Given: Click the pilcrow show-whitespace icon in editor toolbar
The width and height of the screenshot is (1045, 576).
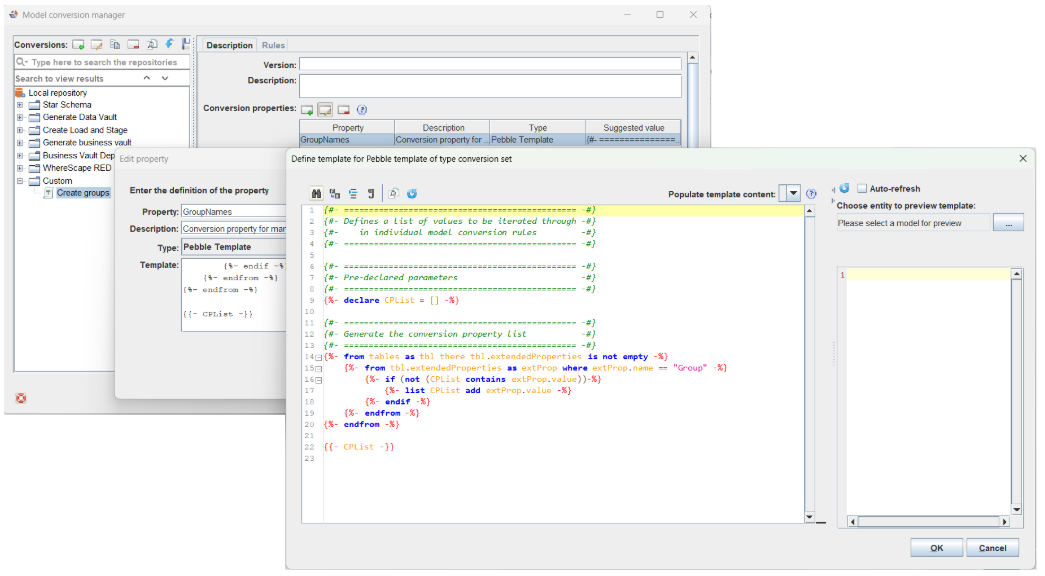Looking at the screenshot, I should [370, 193].
